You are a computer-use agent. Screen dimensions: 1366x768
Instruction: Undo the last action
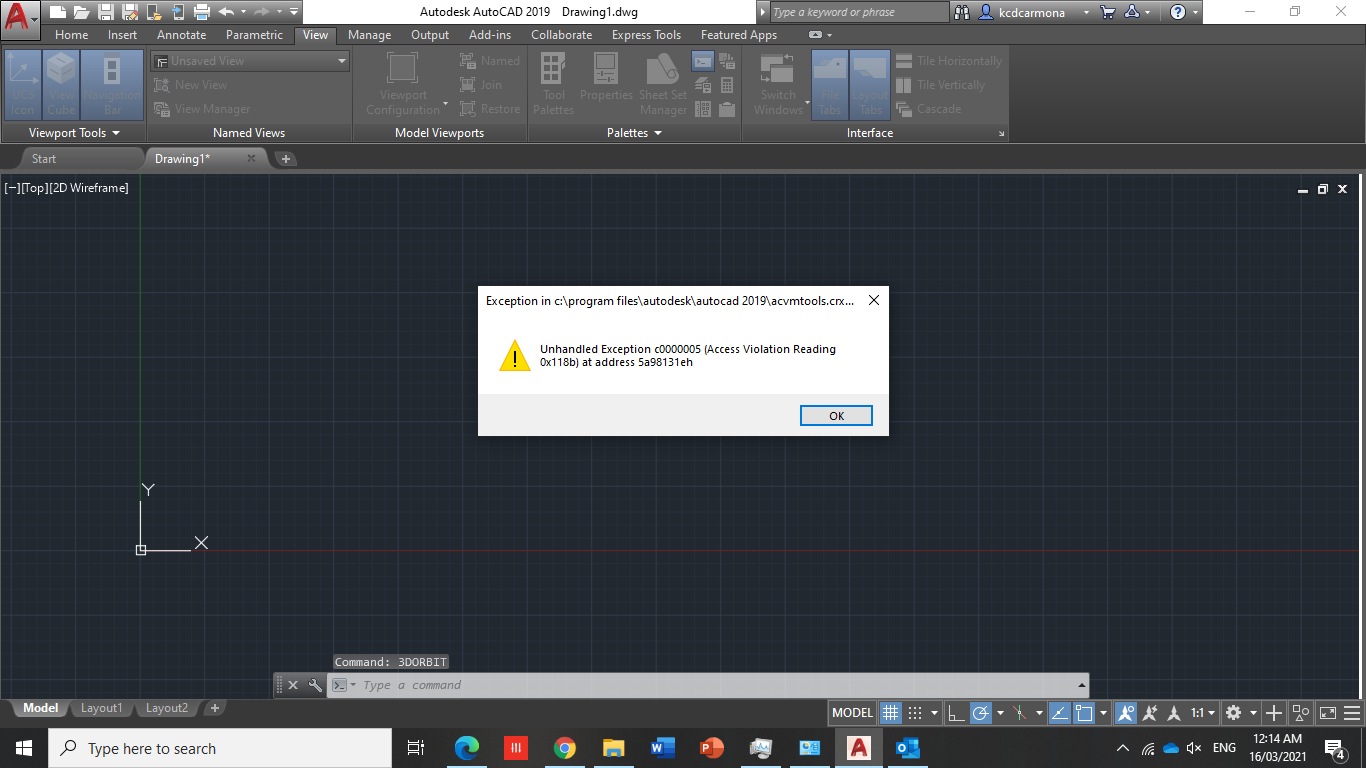[226, 12]
